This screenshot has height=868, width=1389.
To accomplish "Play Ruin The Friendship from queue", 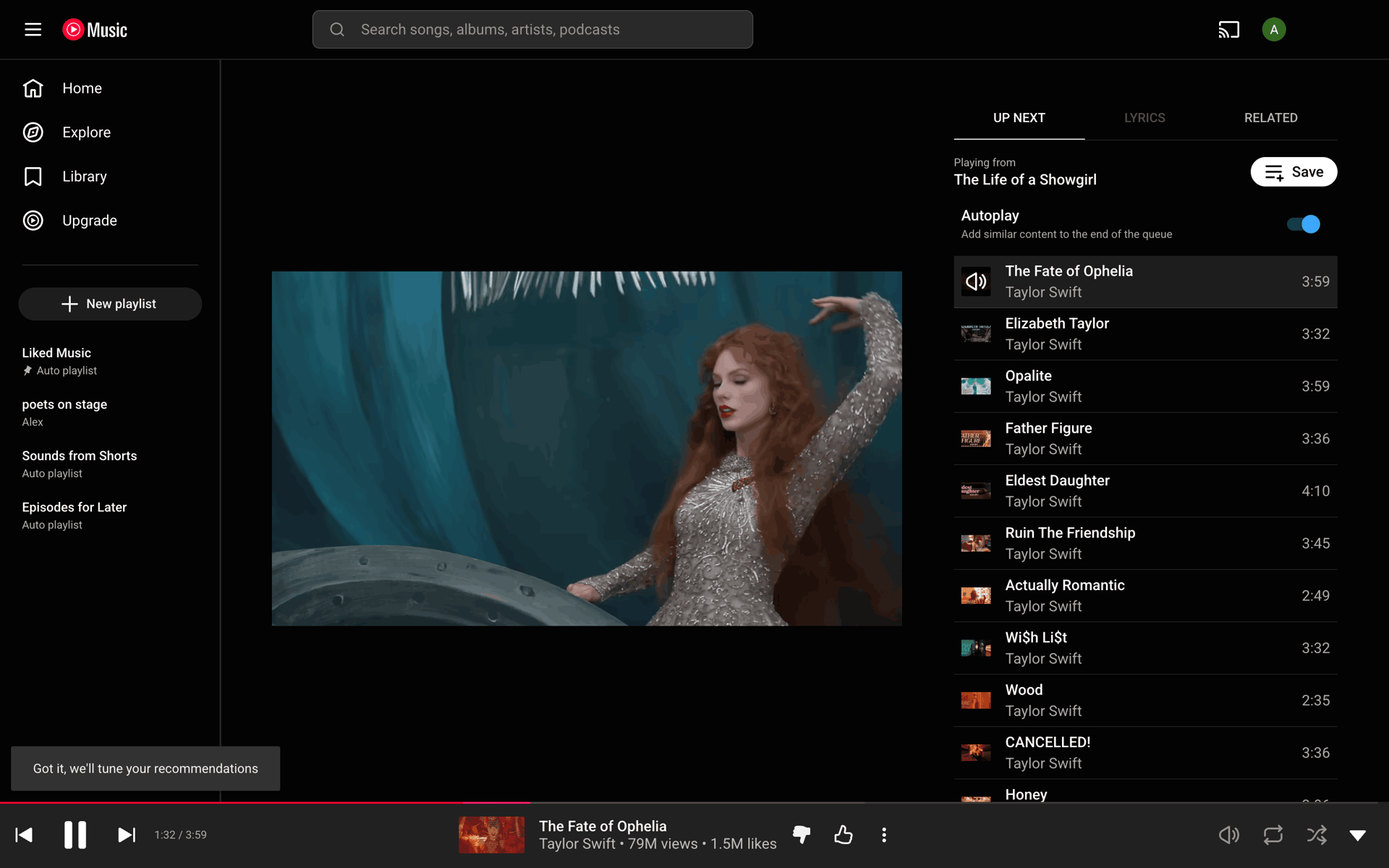I will click(1145, 543).
